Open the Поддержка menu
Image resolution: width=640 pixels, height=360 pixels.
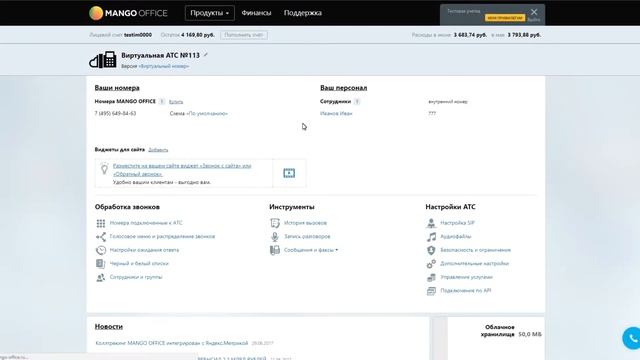click(x=303, y=13)
